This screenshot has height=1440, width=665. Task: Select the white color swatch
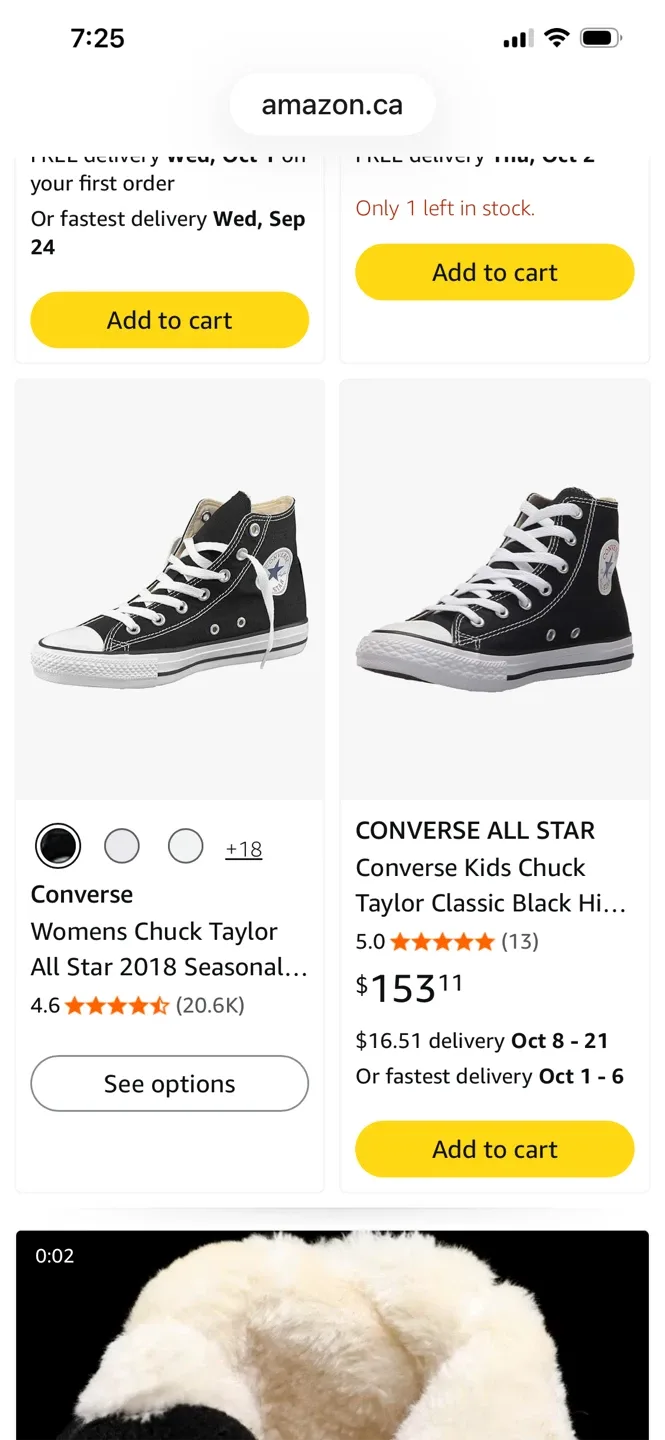pos(186,845)
